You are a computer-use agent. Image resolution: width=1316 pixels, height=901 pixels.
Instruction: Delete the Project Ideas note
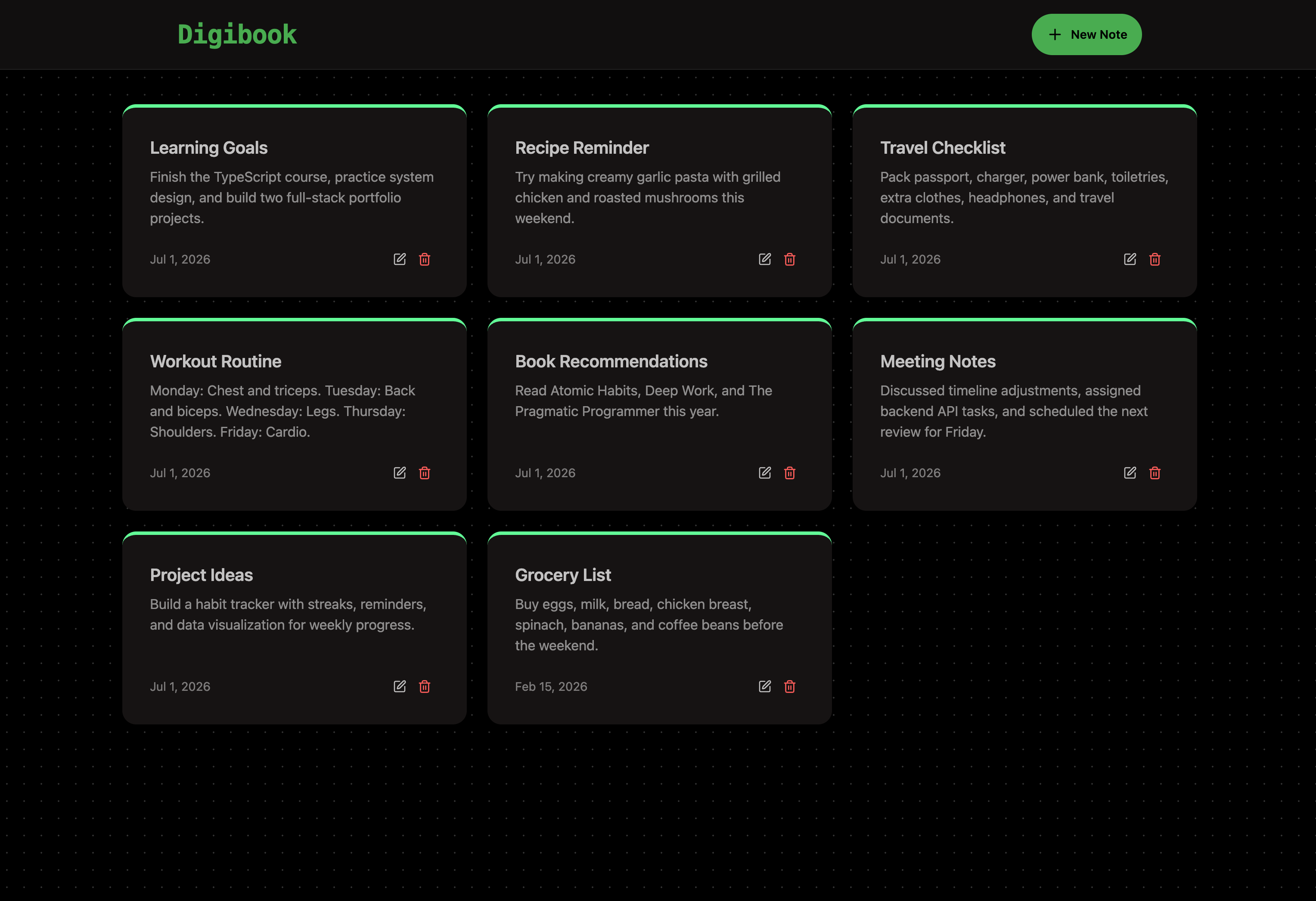click(x=425, y=687)
